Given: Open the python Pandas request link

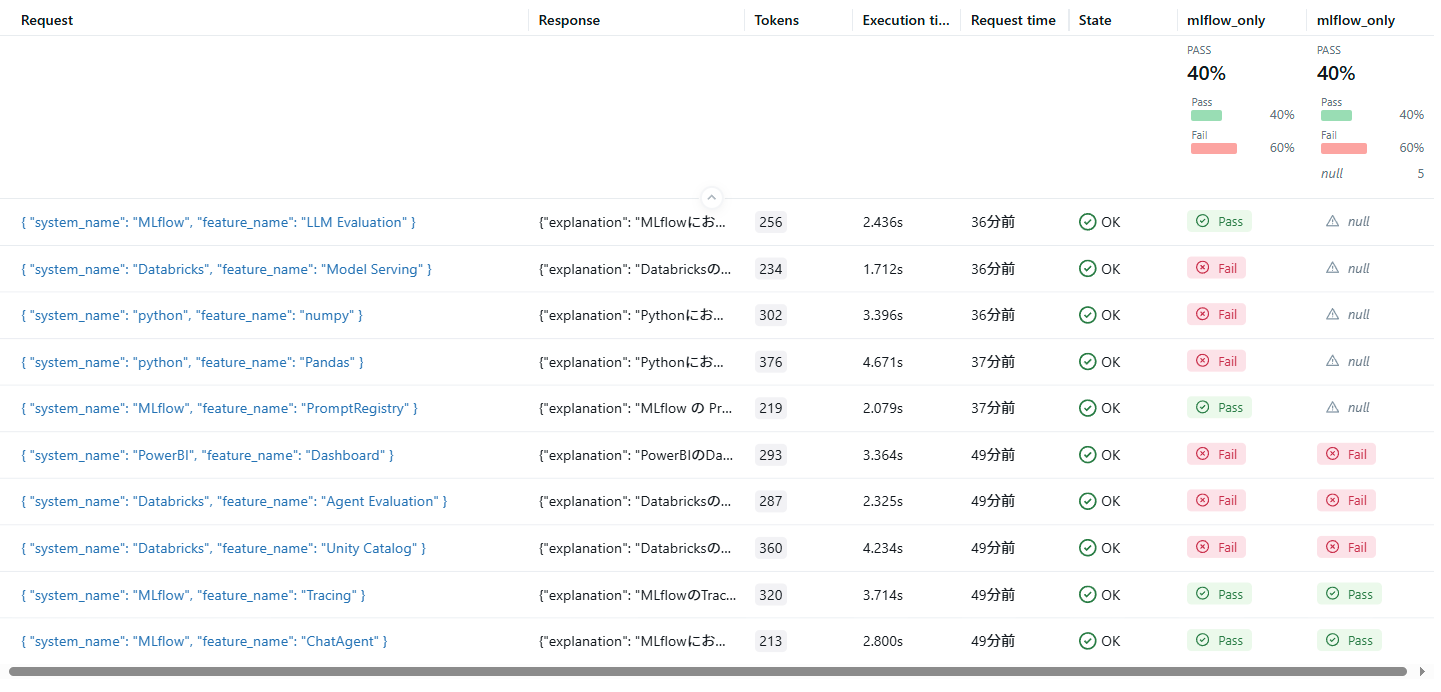Looking at the screenshot, I should click(x=192, y=362).
